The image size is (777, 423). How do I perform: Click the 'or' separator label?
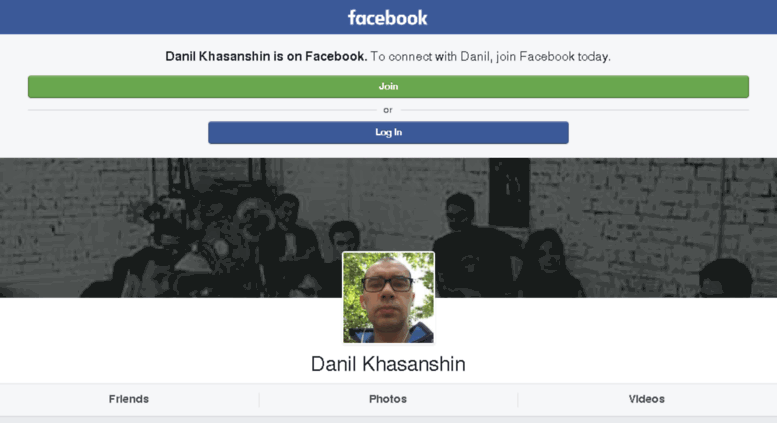388,110
